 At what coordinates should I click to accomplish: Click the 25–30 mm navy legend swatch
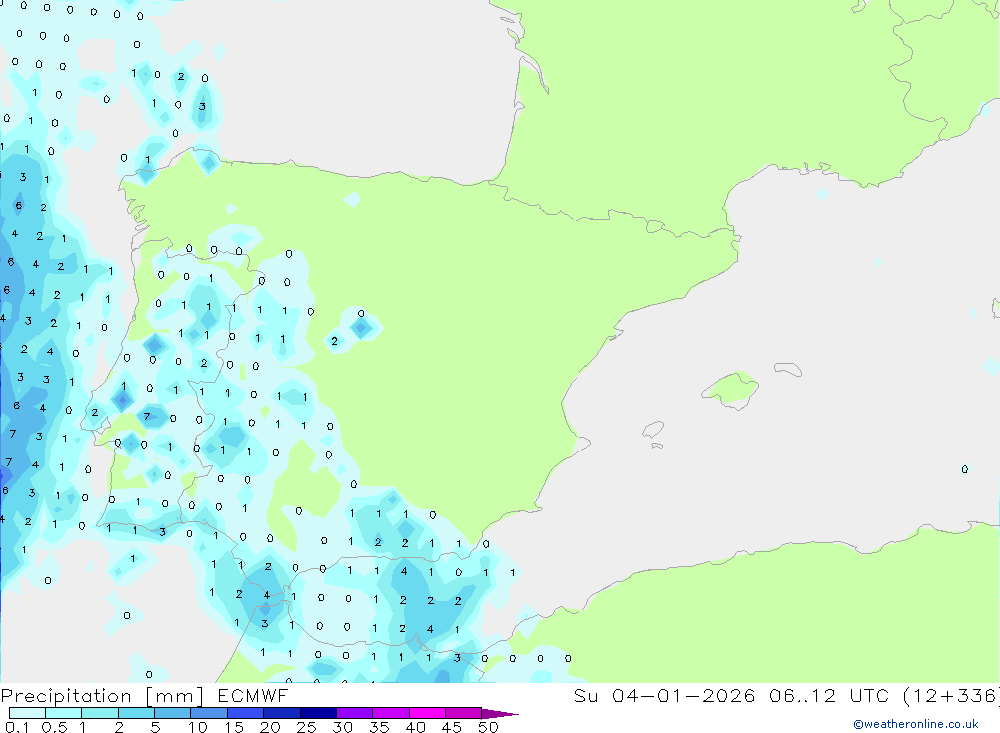tap(318, 713)
